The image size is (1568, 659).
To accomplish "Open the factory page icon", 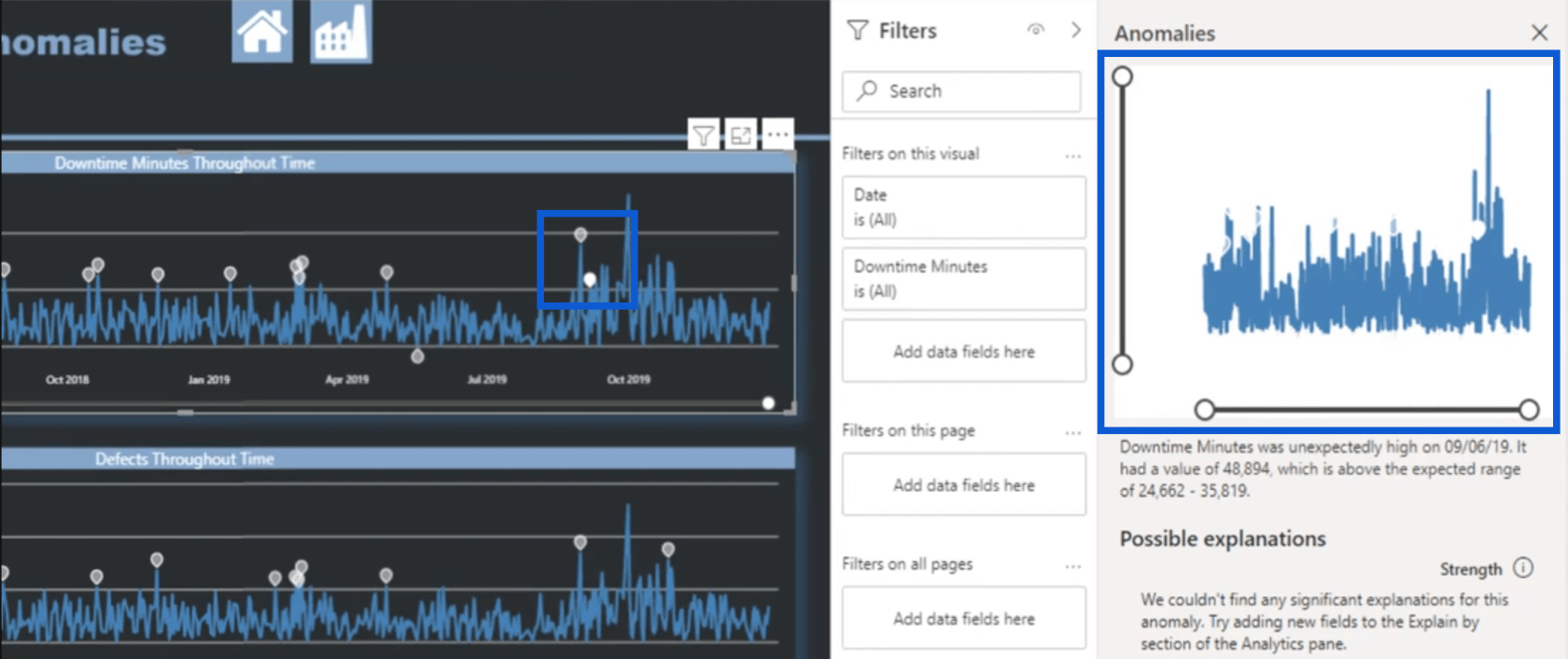I will (341, 31).
